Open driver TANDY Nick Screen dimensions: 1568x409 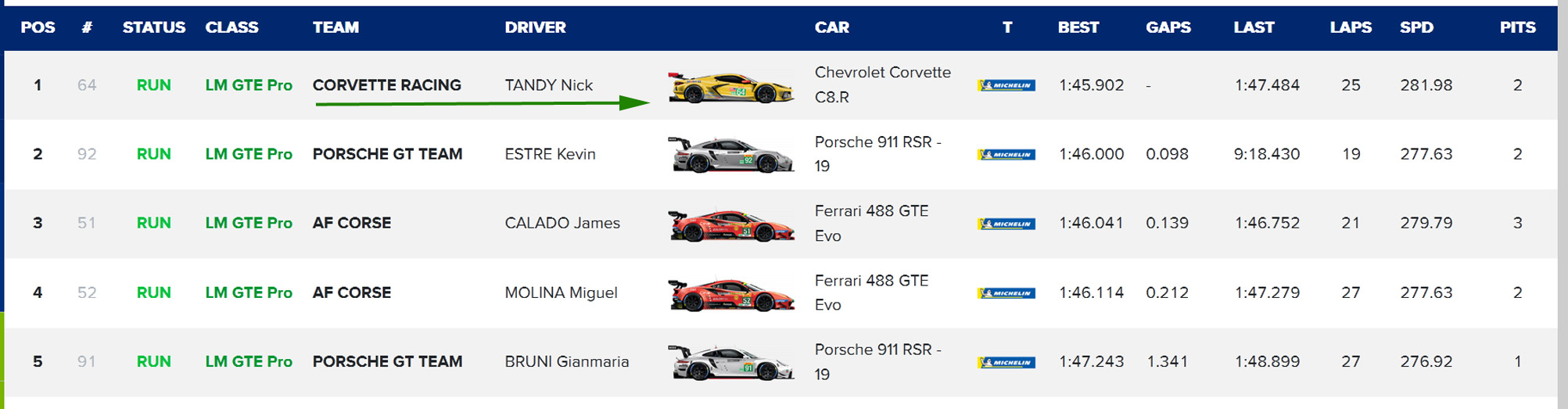tap(549, 85)
